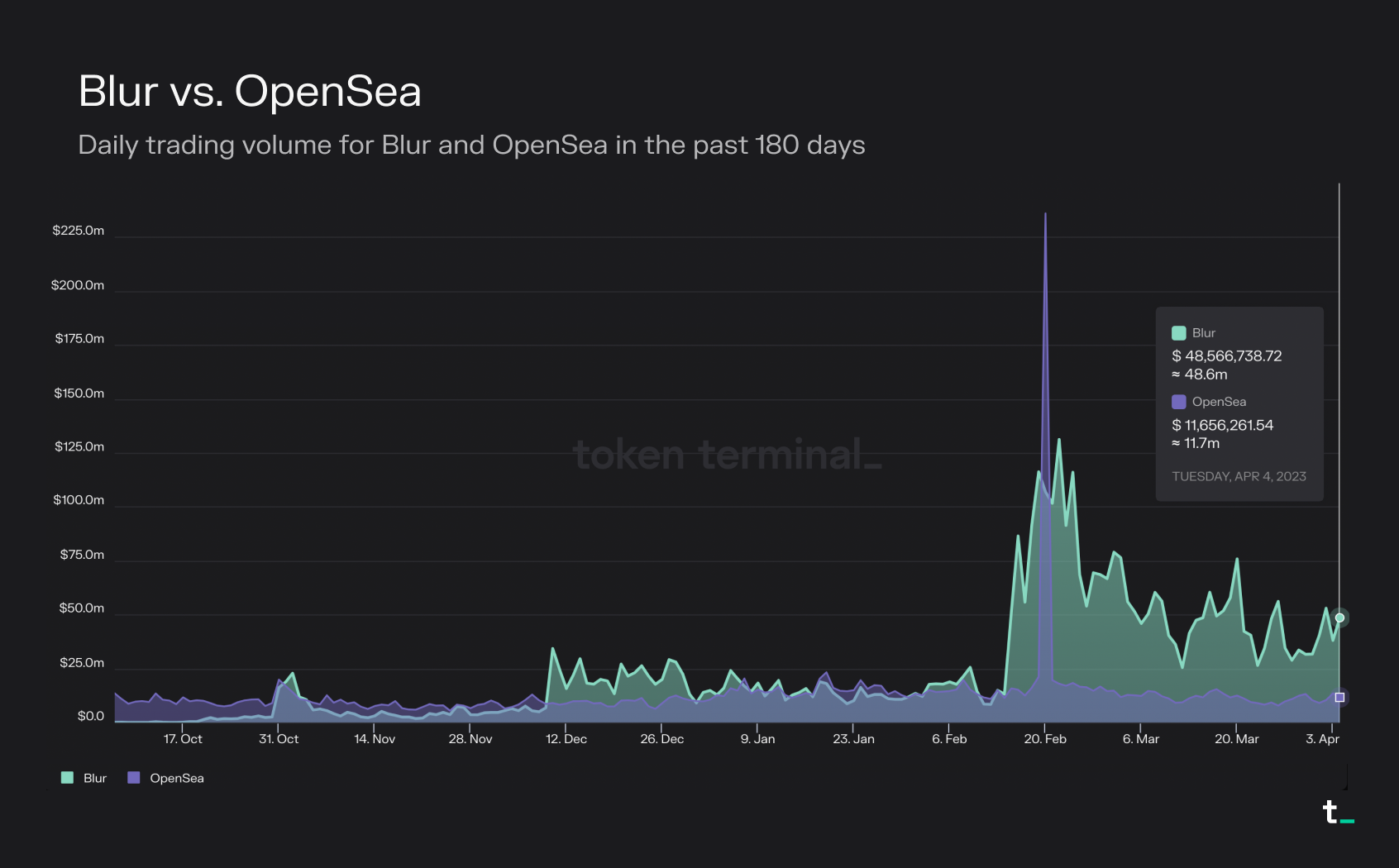1399x868 pixels.
Task: Click the '14. Nov' x-axis label
Action: pyautogui.click(x=375, y=739)
